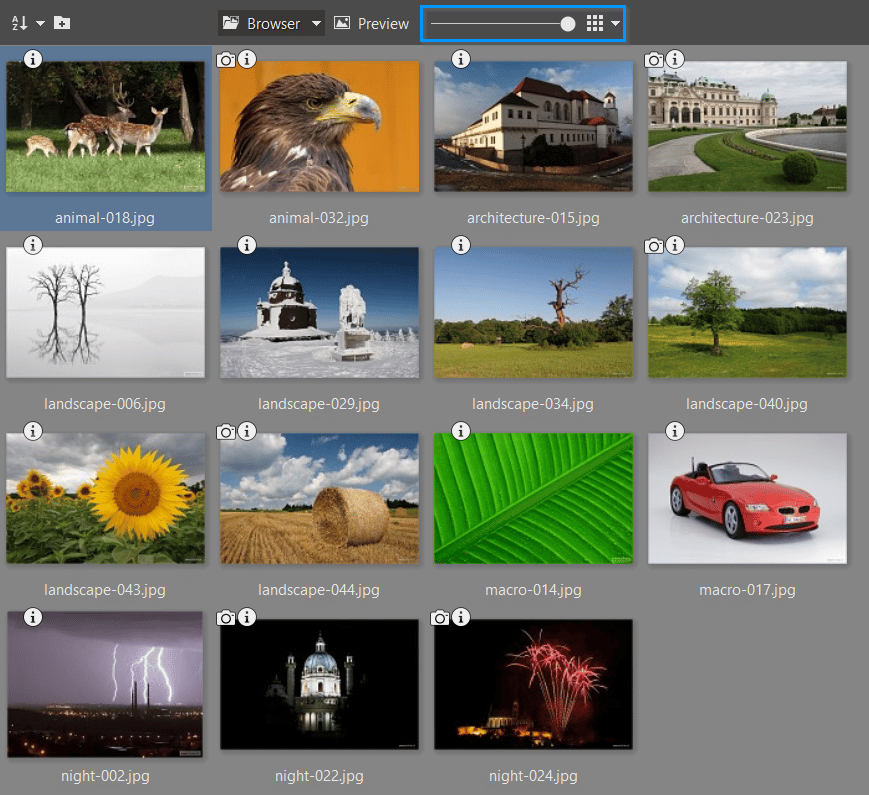869x795 pixels.
Task: Show info for landscape-034.jpg
Action: coord(461,244)
